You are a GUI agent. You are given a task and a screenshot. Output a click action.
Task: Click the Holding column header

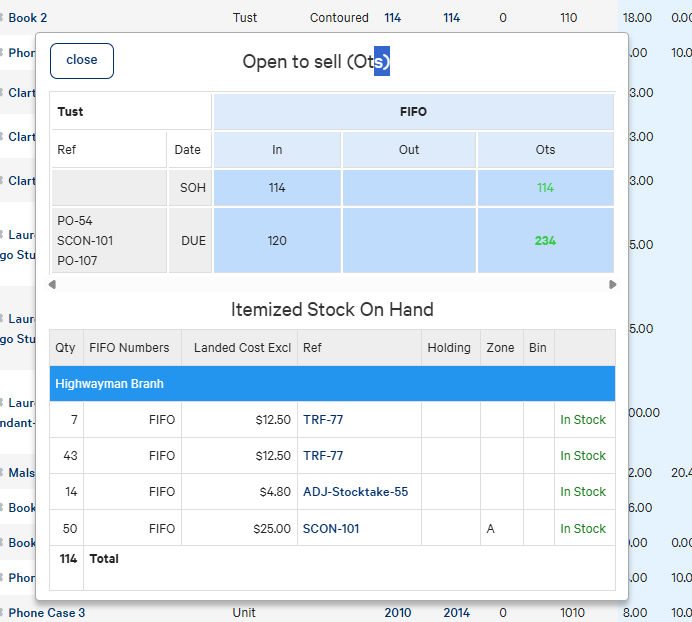coord(451,348)
